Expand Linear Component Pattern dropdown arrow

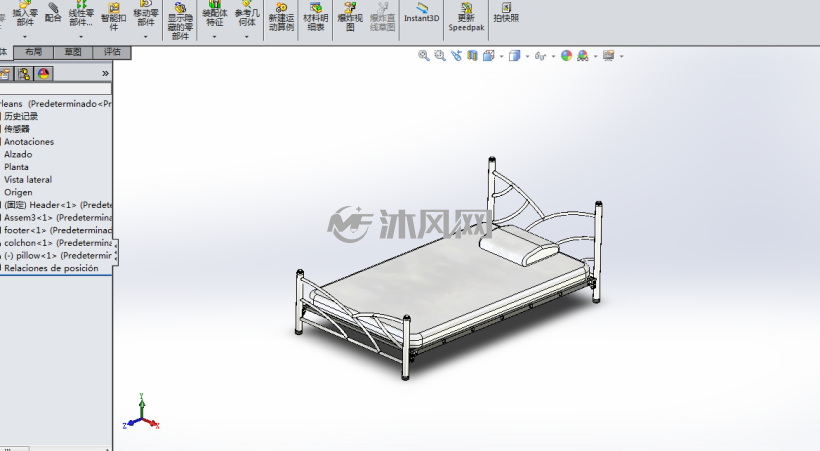pyautogui.click(x=81, y=37)
